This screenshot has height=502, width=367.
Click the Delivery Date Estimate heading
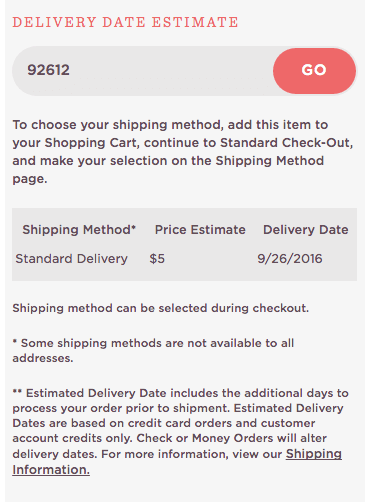coord(125,22)
